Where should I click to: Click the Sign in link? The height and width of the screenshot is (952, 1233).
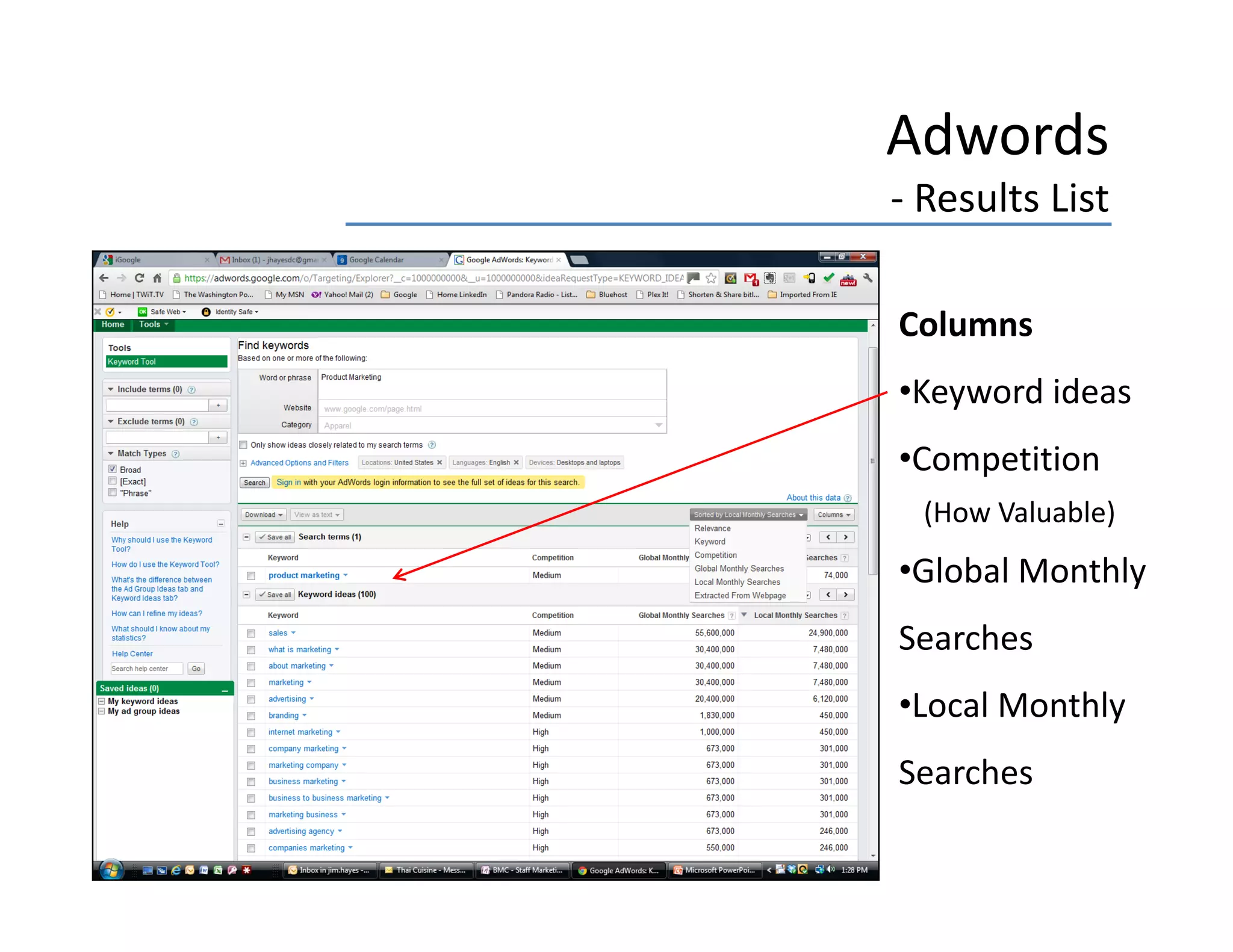point(289,483)
